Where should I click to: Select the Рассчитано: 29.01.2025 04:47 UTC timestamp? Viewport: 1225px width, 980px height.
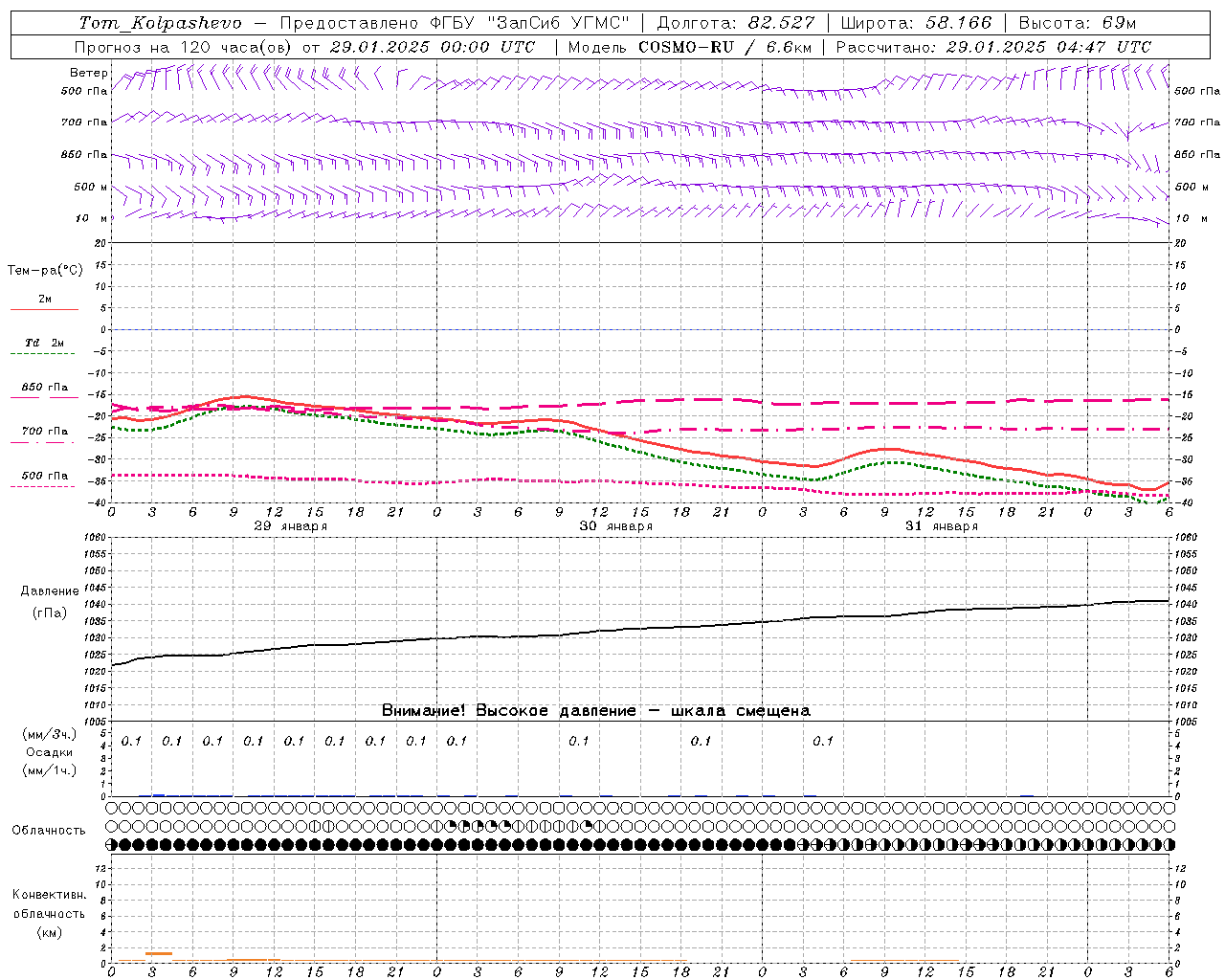[x=993, y=47]
